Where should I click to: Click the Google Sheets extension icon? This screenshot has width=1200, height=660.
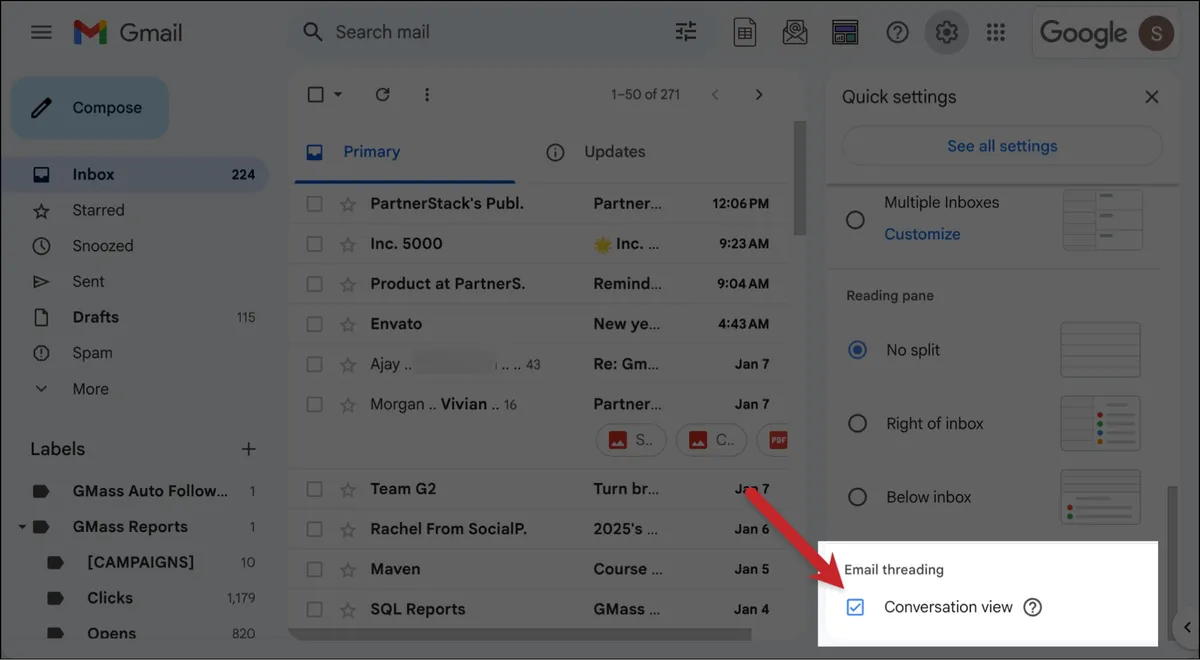(745, 32)
